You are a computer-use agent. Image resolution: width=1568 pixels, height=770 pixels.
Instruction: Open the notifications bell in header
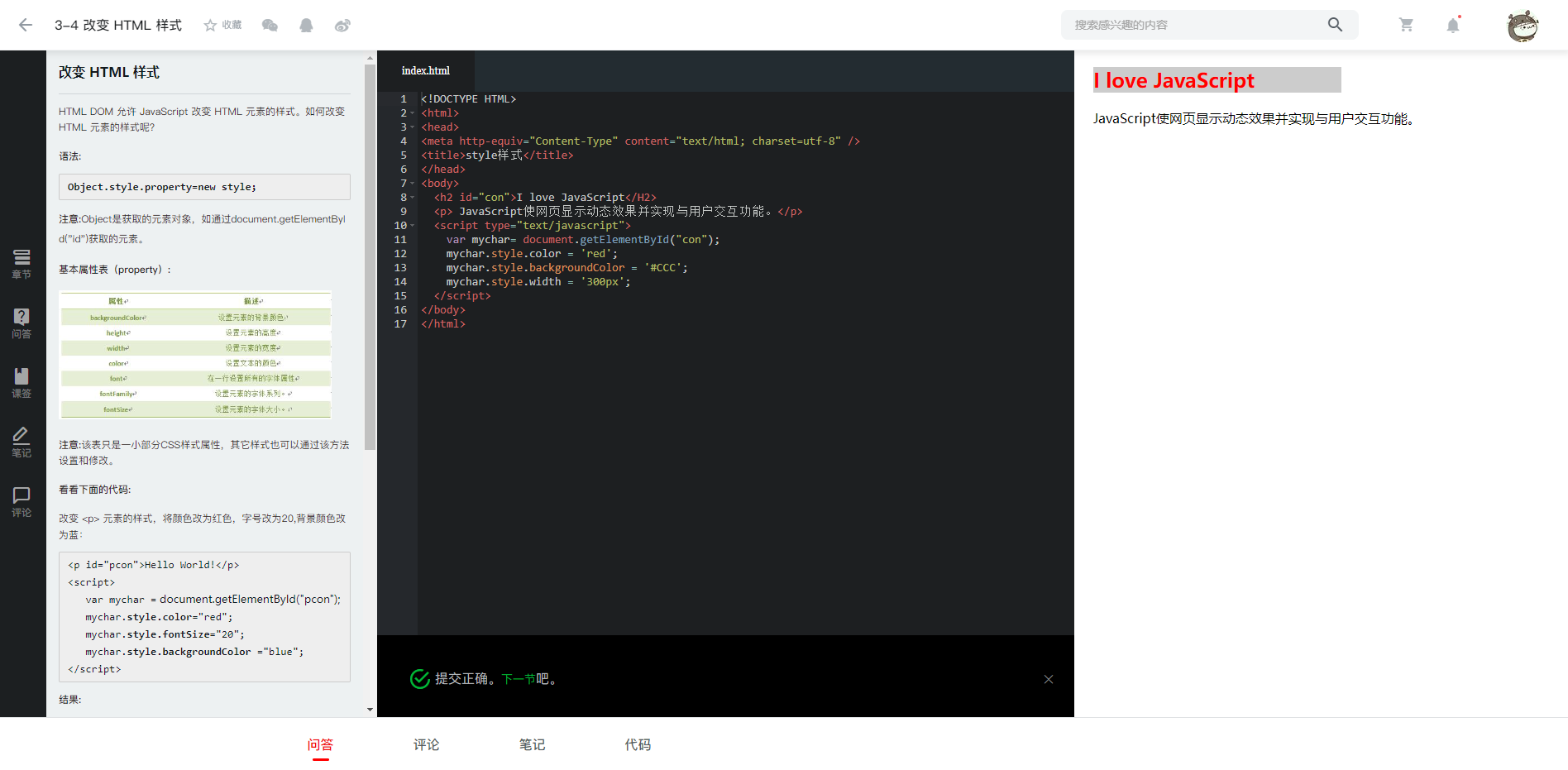[1453, 25]
